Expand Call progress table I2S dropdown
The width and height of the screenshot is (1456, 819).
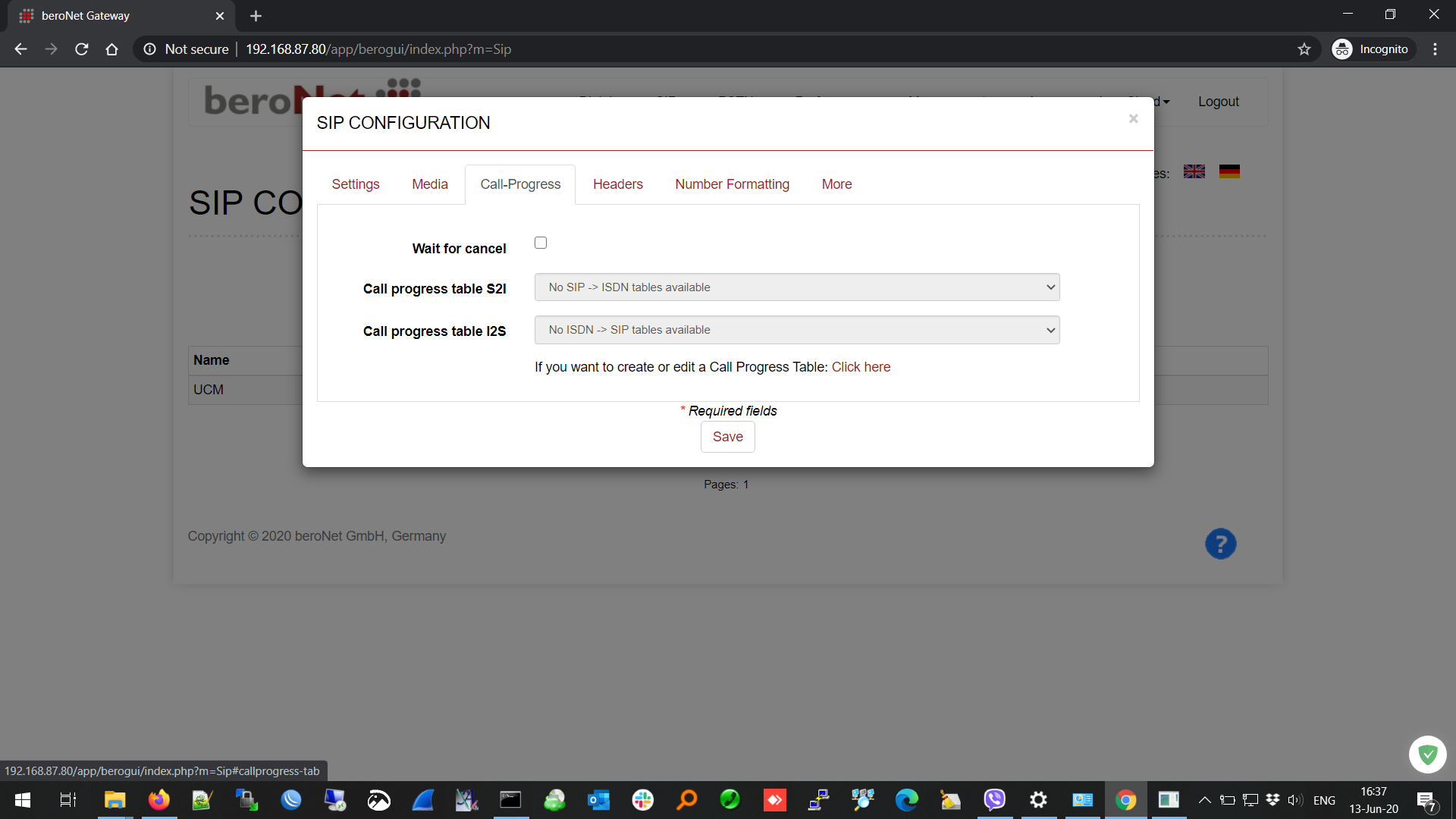pos(797,330)
